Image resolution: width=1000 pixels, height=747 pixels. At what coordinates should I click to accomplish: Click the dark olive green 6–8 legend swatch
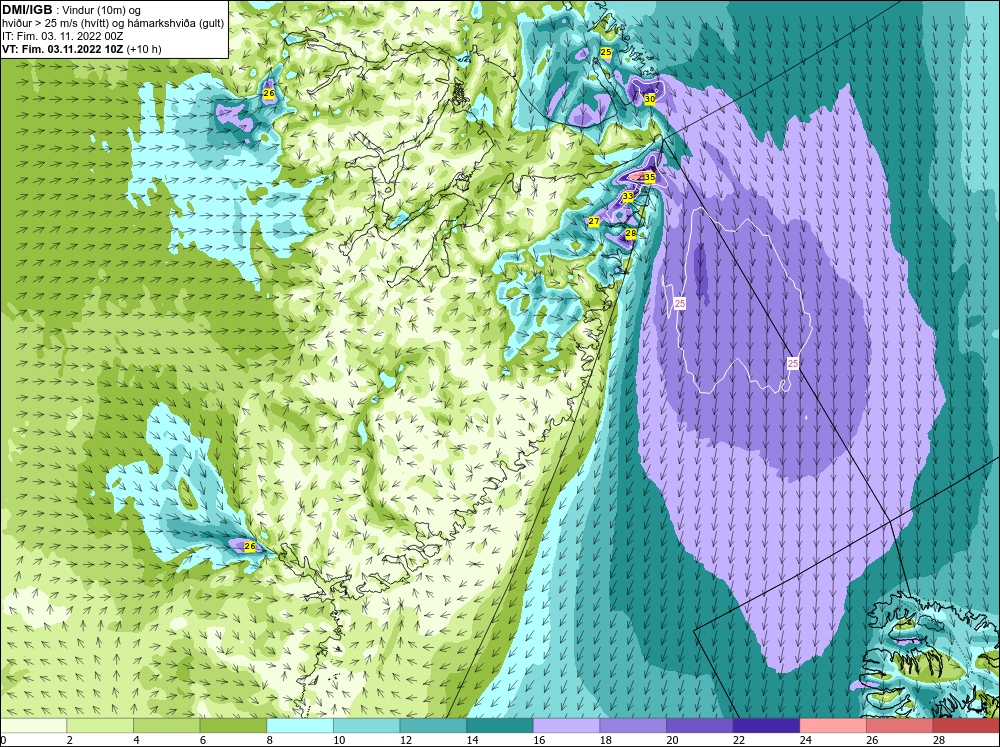click(x=233, y=726)
